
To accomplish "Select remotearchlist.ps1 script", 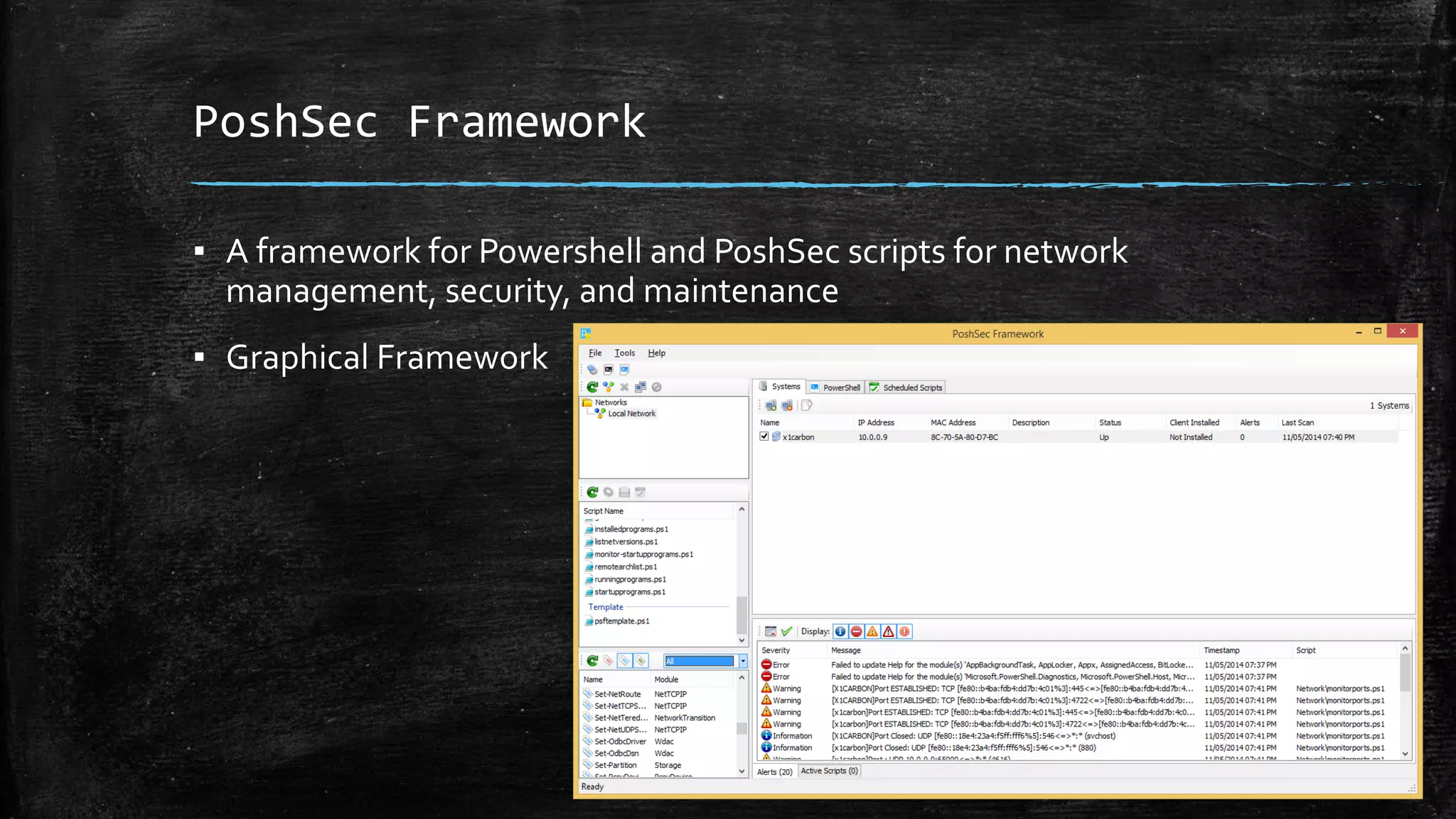I will tap(621, 567).
